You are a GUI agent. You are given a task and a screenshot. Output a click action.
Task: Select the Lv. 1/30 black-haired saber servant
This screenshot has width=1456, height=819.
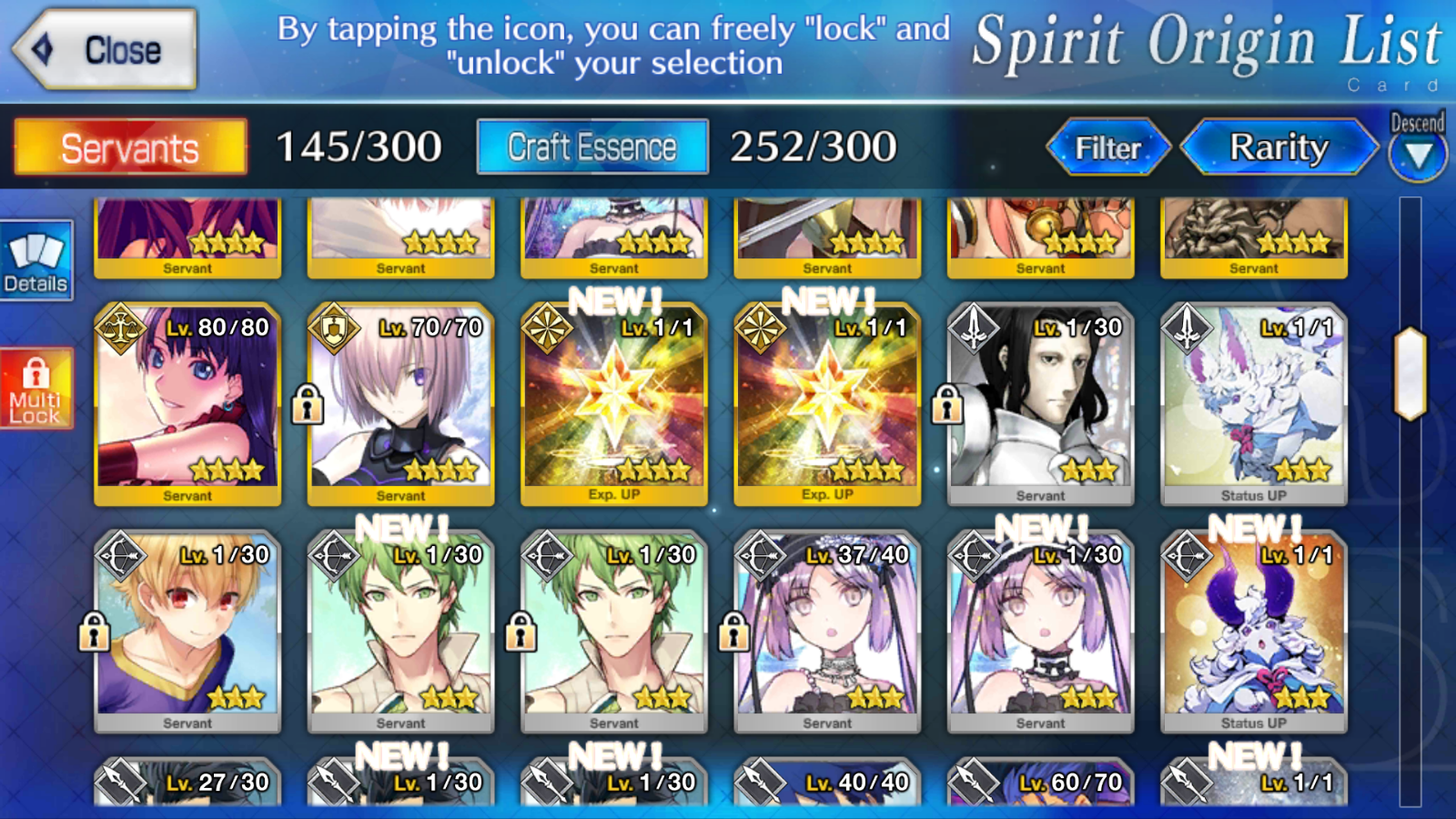1040,404
